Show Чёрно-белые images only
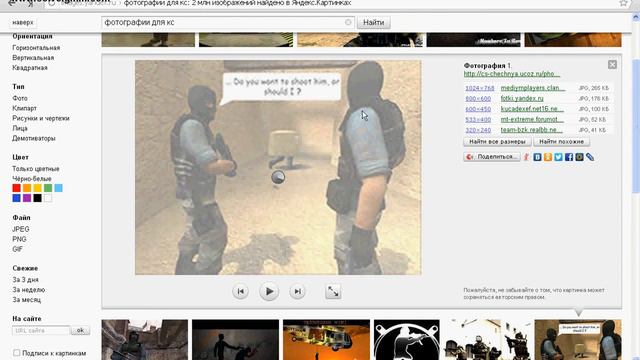Viewport: 640px width, 360px height. click(32, 179)
